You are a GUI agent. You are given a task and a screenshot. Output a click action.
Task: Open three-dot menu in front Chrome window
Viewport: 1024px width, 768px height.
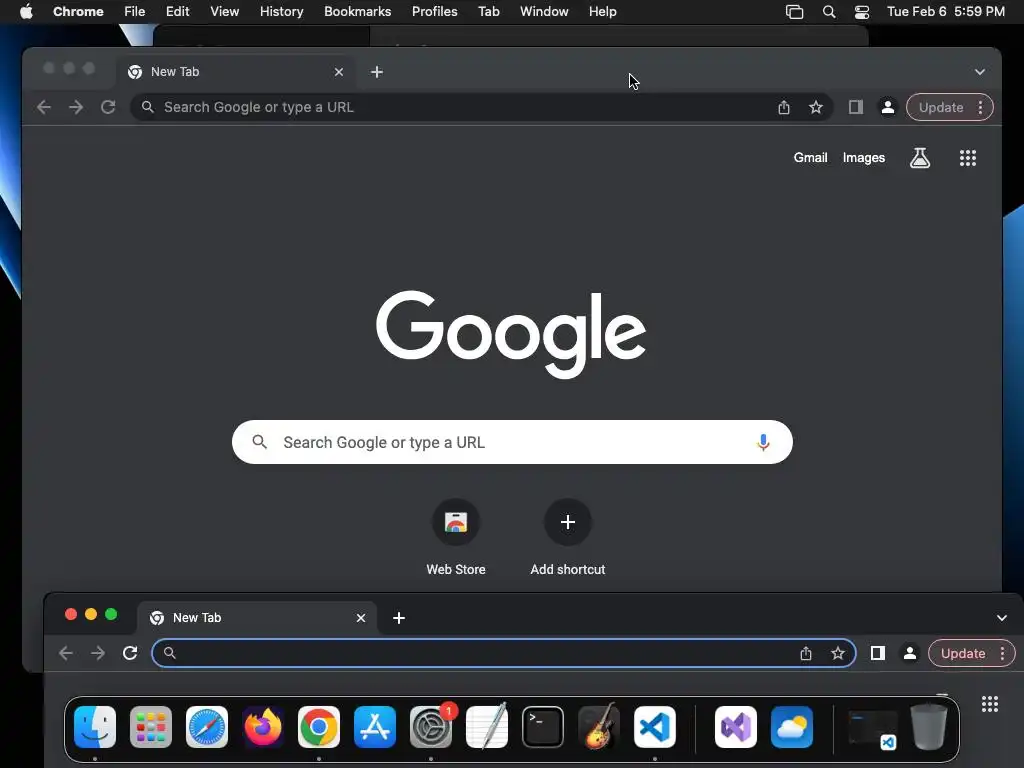click(1002, 653)
